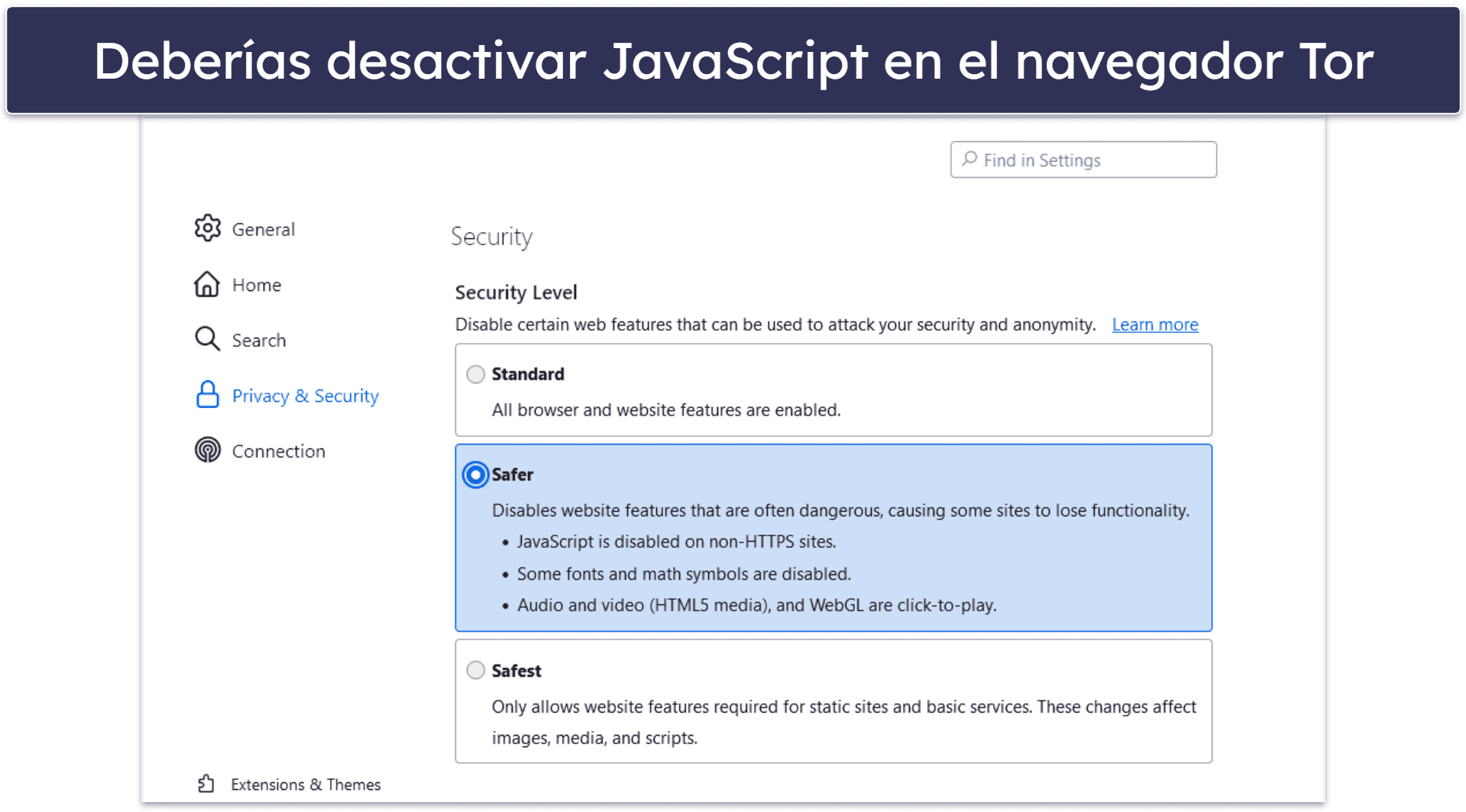Click the 'Disables website features that are often dangerous' description

pos(840,510)
